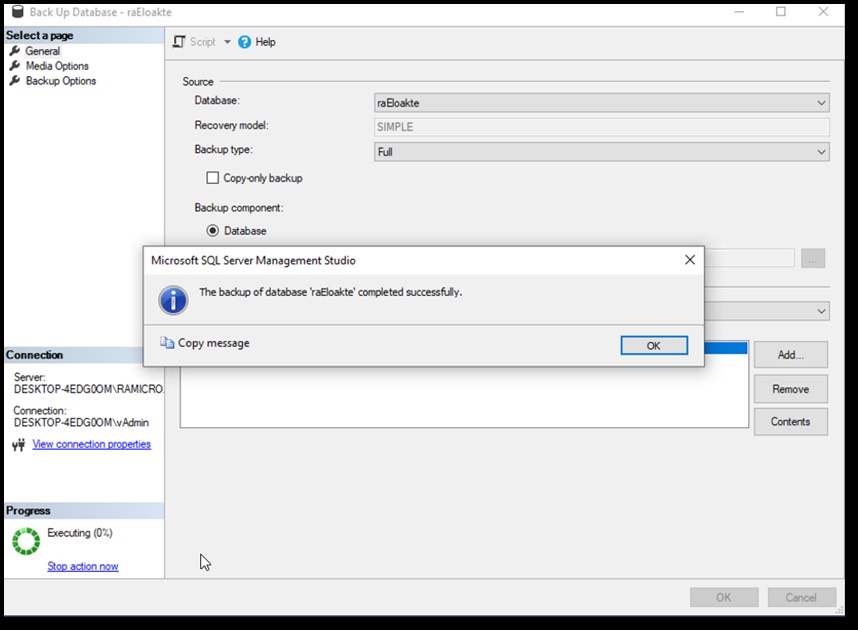The height and width of the screenshot is (630, 858).
Task: Click the Contents button
Action: tap(791, 421)
